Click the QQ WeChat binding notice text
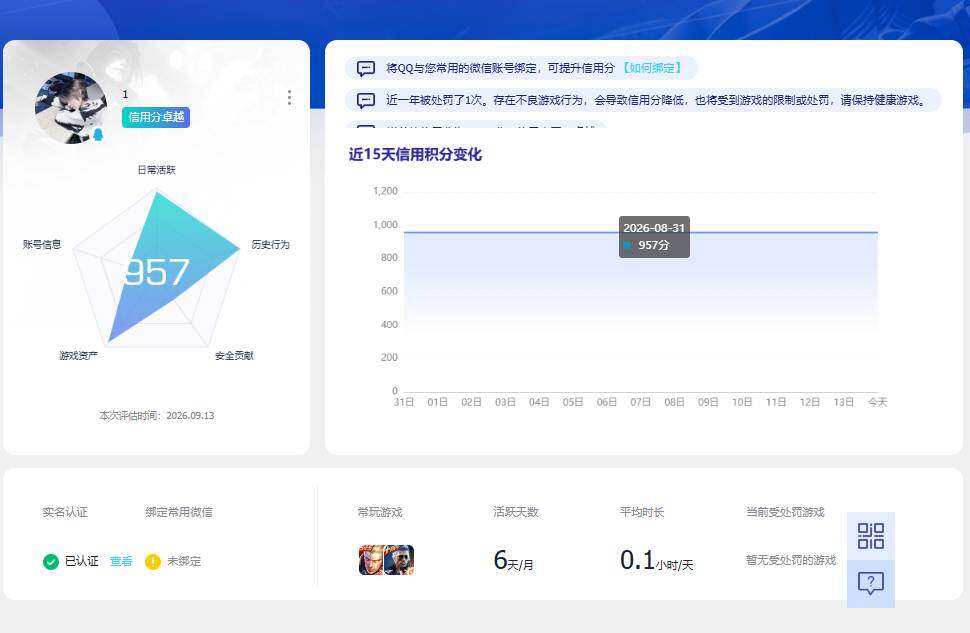The height and width of the screenshot is (633, 970). [x=500, y=68]
